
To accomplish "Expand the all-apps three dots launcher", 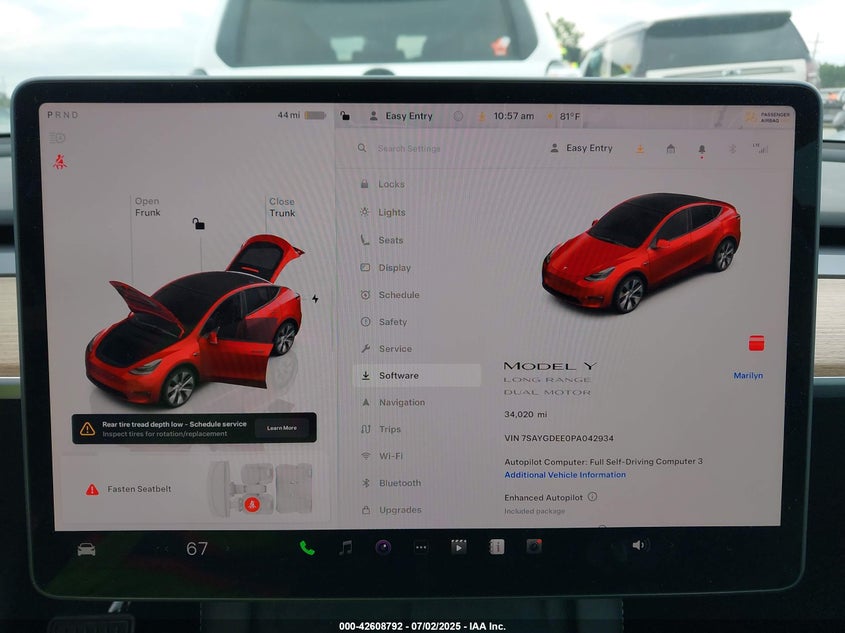I will tap(421, 547).
